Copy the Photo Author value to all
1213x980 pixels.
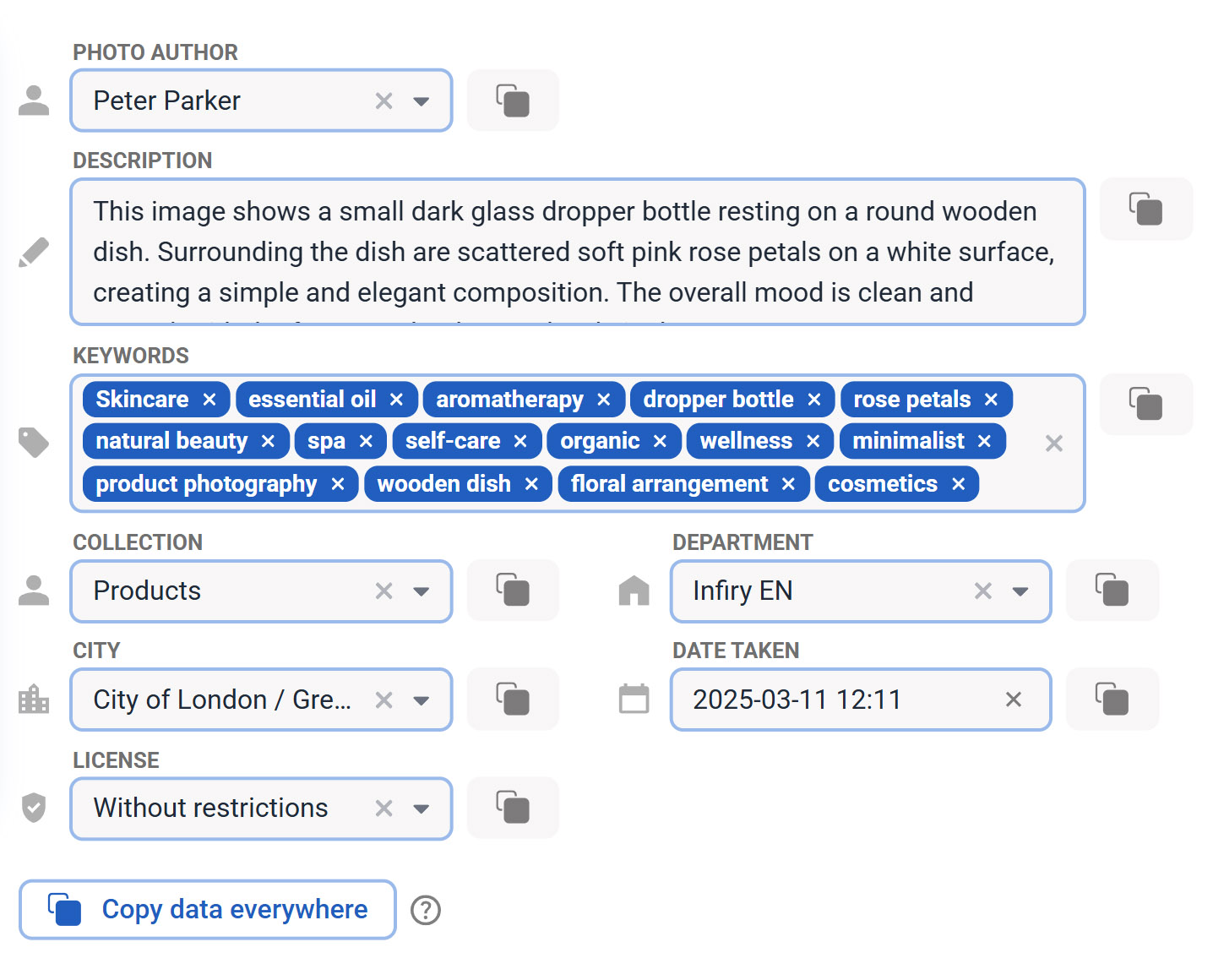tap(512, 101)
